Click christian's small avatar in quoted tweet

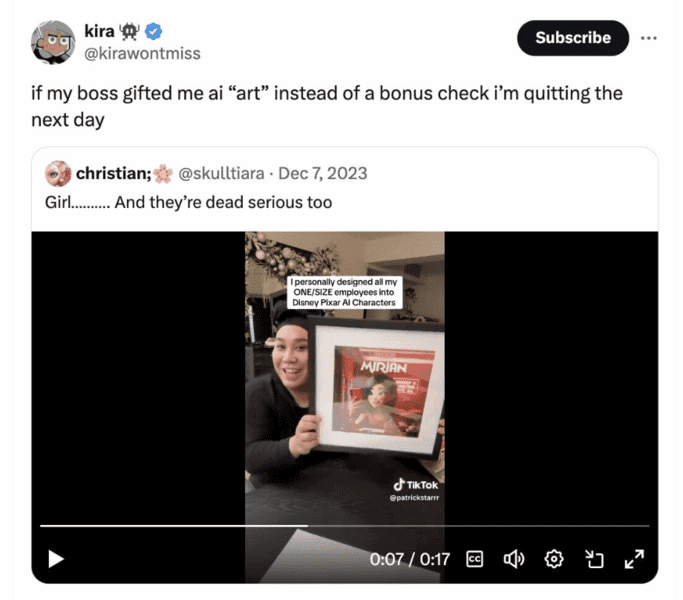(x=58, y=173)
